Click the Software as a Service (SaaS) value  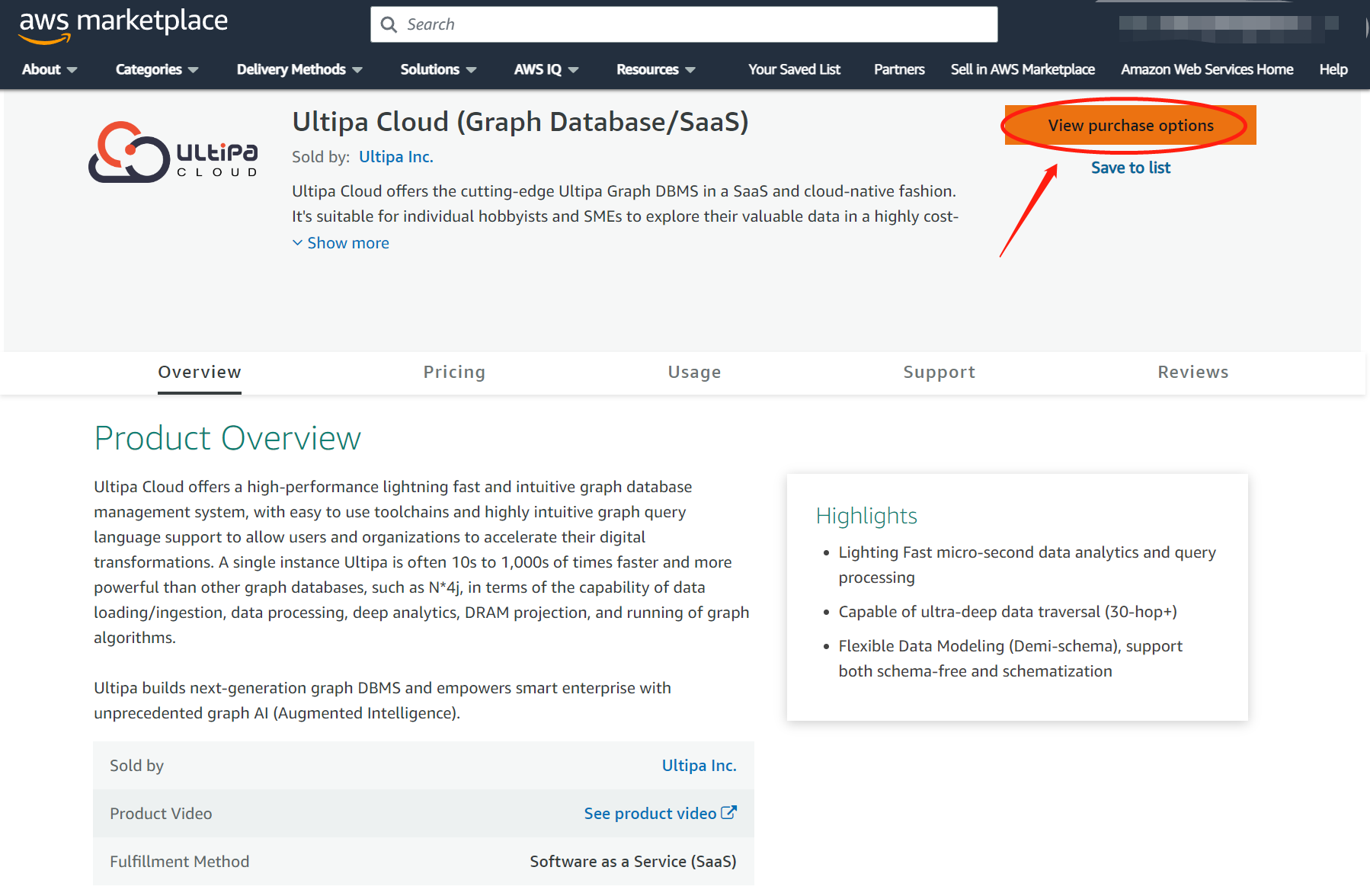coord(633,862)
